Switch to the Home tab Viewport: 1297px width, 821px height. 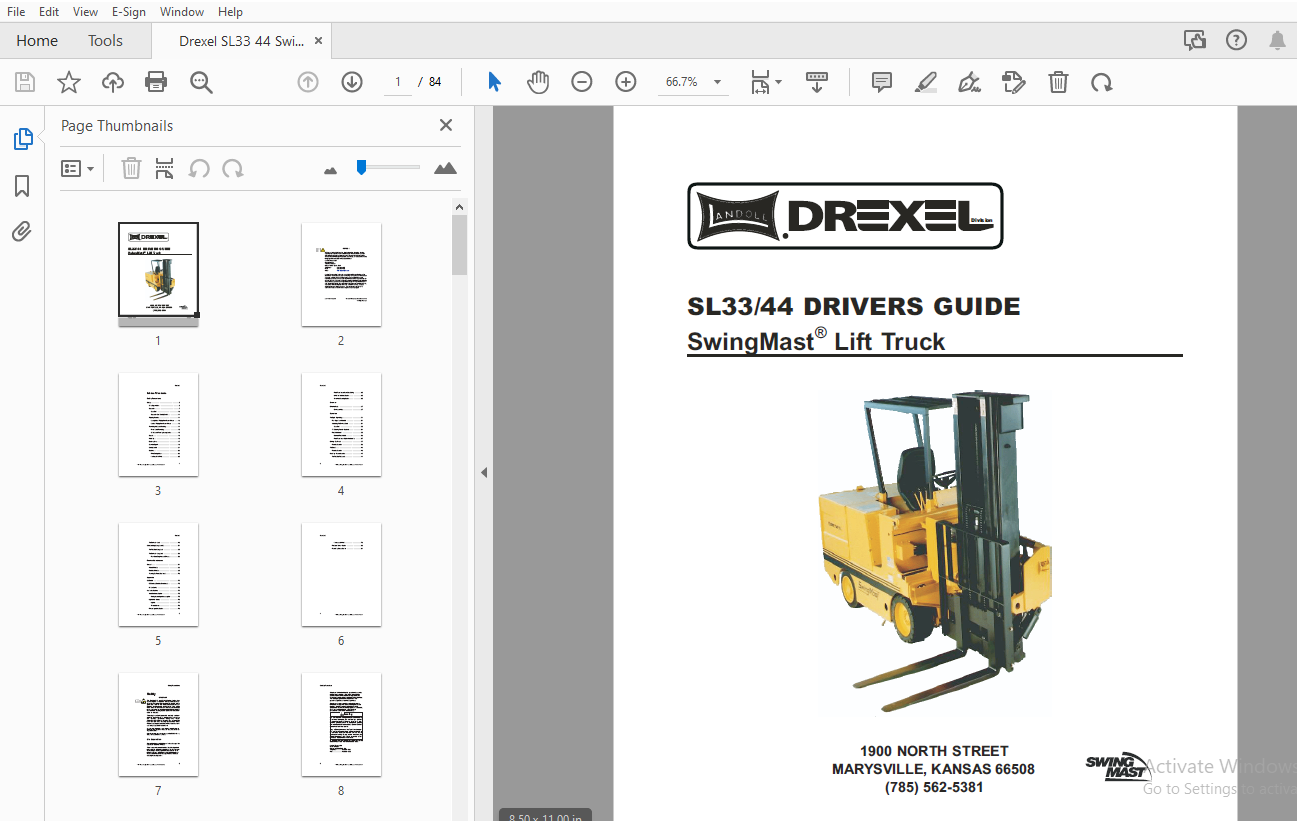point(37,41)
